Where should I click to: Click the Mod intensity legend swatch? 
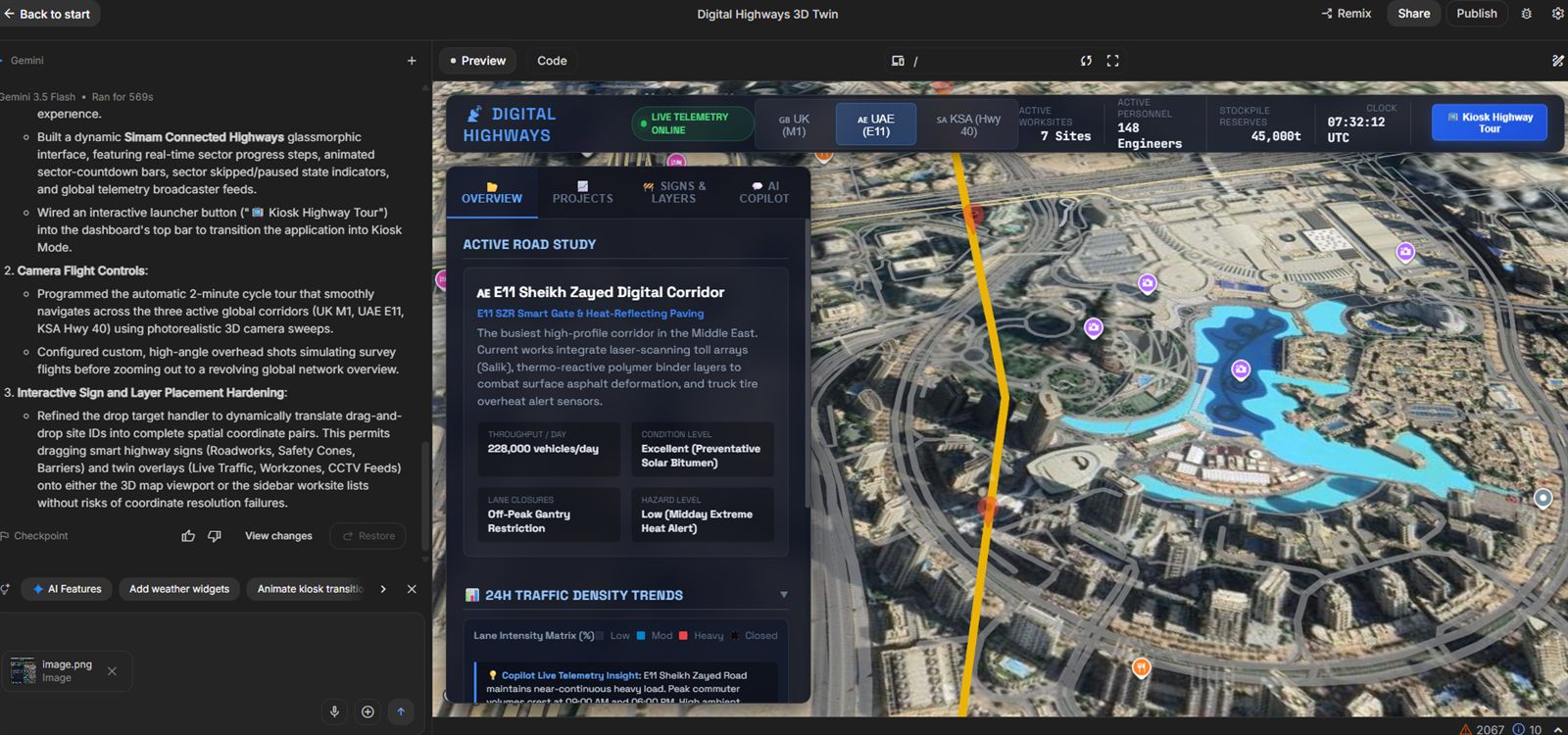click(x=641, y=636)
